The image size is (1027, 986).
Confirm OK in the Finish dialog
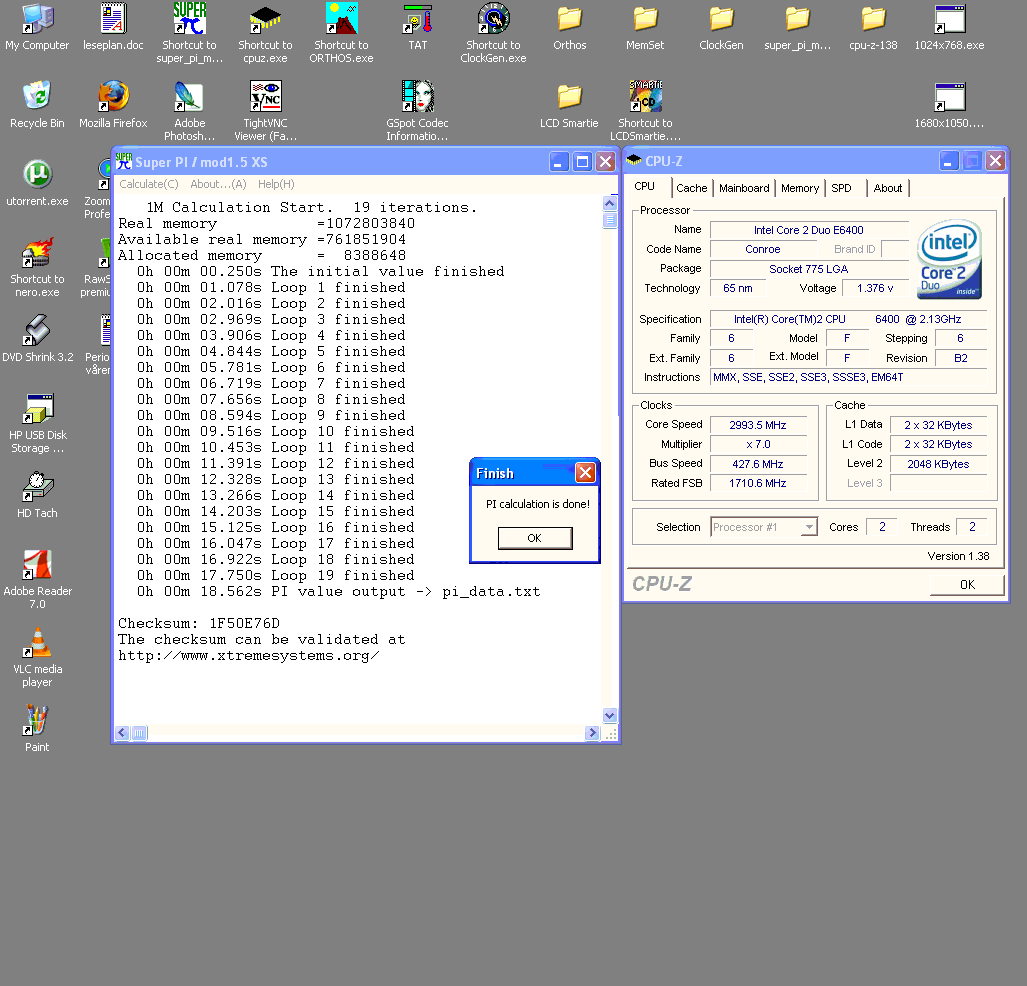coord(534,538)
